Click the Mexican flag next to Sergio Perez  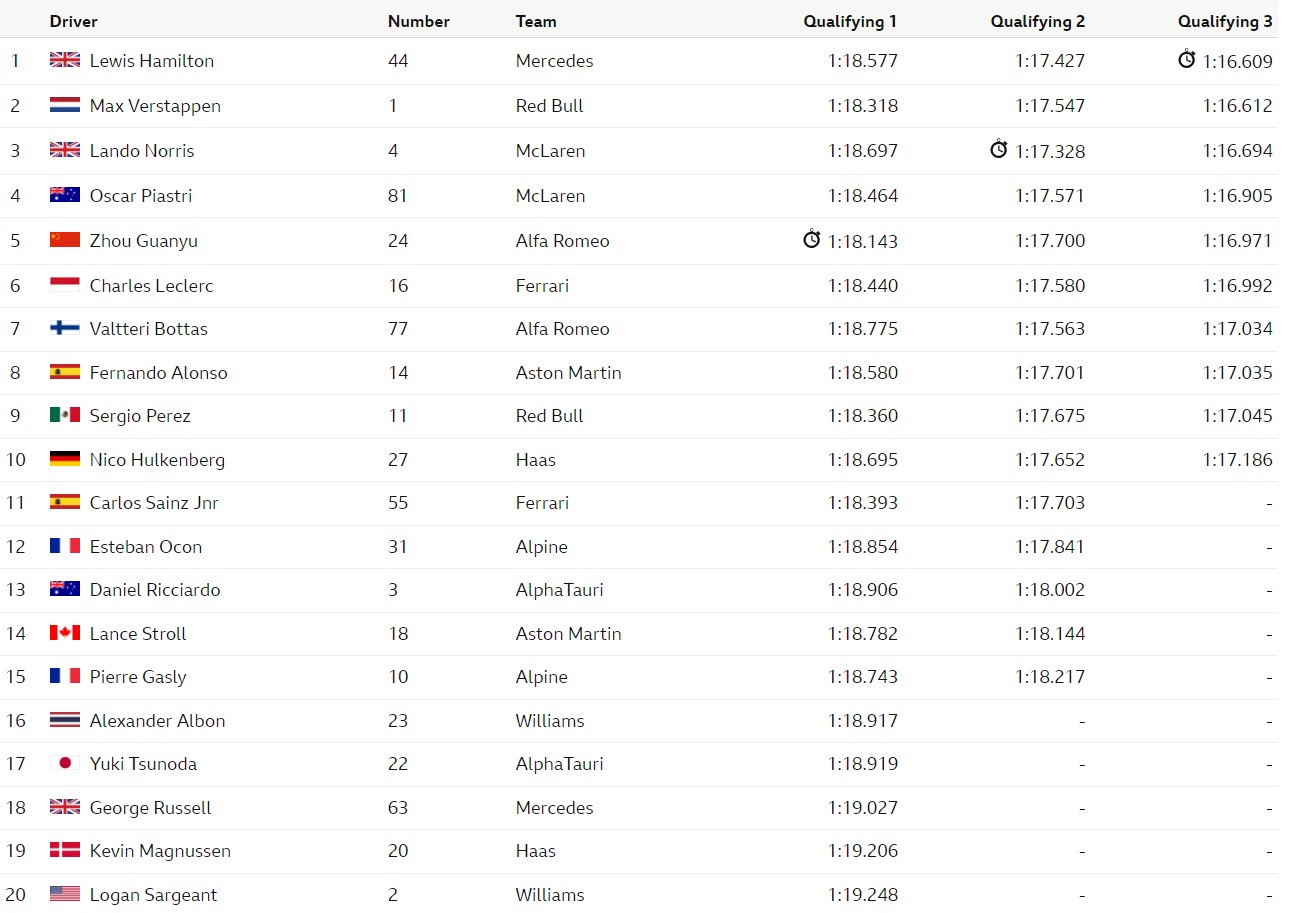click(x=65, y=415)
